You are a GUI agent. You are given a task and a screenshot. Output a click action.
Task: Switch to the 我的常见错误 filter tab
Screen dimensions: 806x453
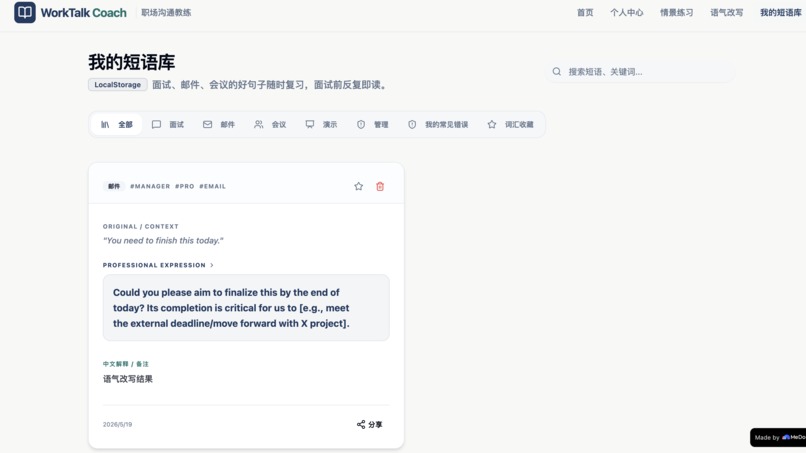click(x=438, y=124)
